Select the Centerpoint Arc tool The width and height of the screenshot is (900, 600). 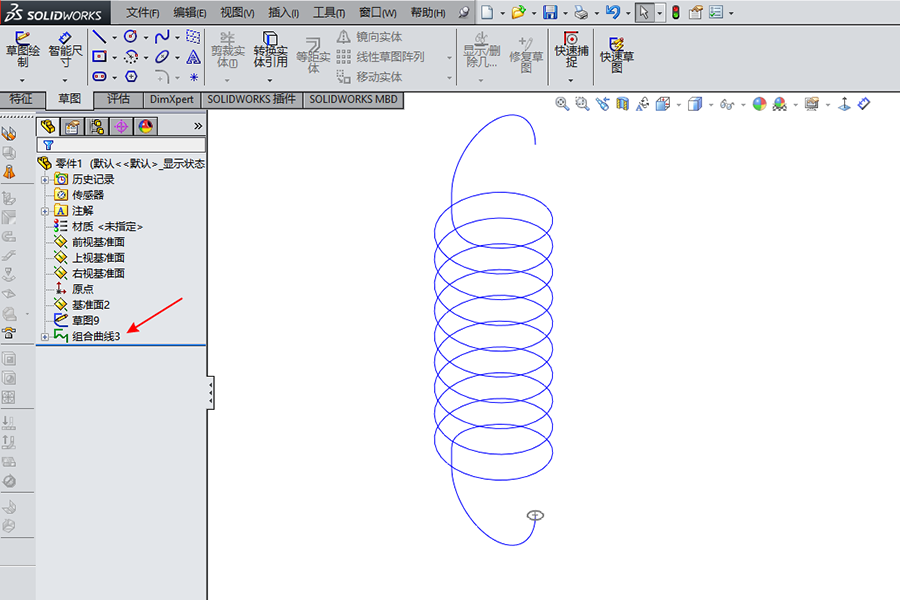click(x=131, y=57)
